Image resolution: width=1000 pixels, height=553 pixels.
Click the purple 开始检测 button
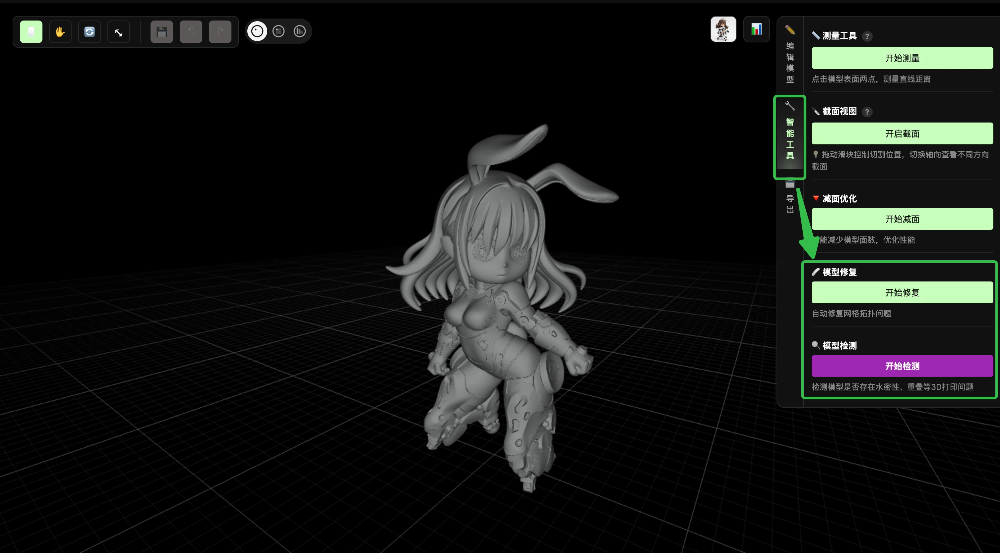(902, 366)
